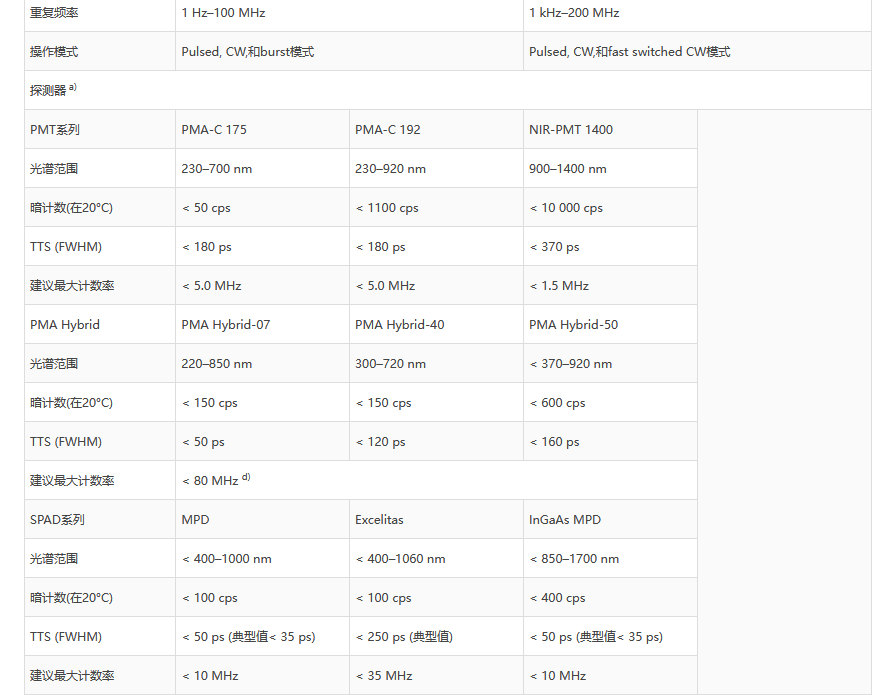Select the 1 Hz–100 MHz cell

click(x=223, y=13)
